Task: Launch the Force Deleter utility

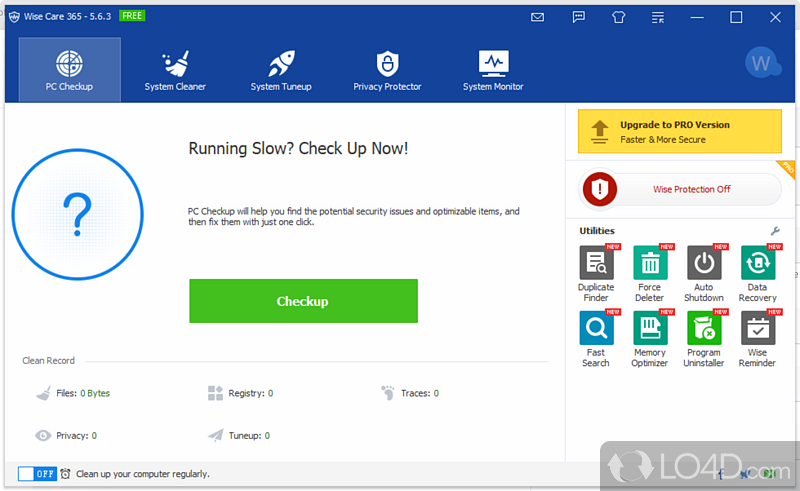Action: tap(650, 264)
